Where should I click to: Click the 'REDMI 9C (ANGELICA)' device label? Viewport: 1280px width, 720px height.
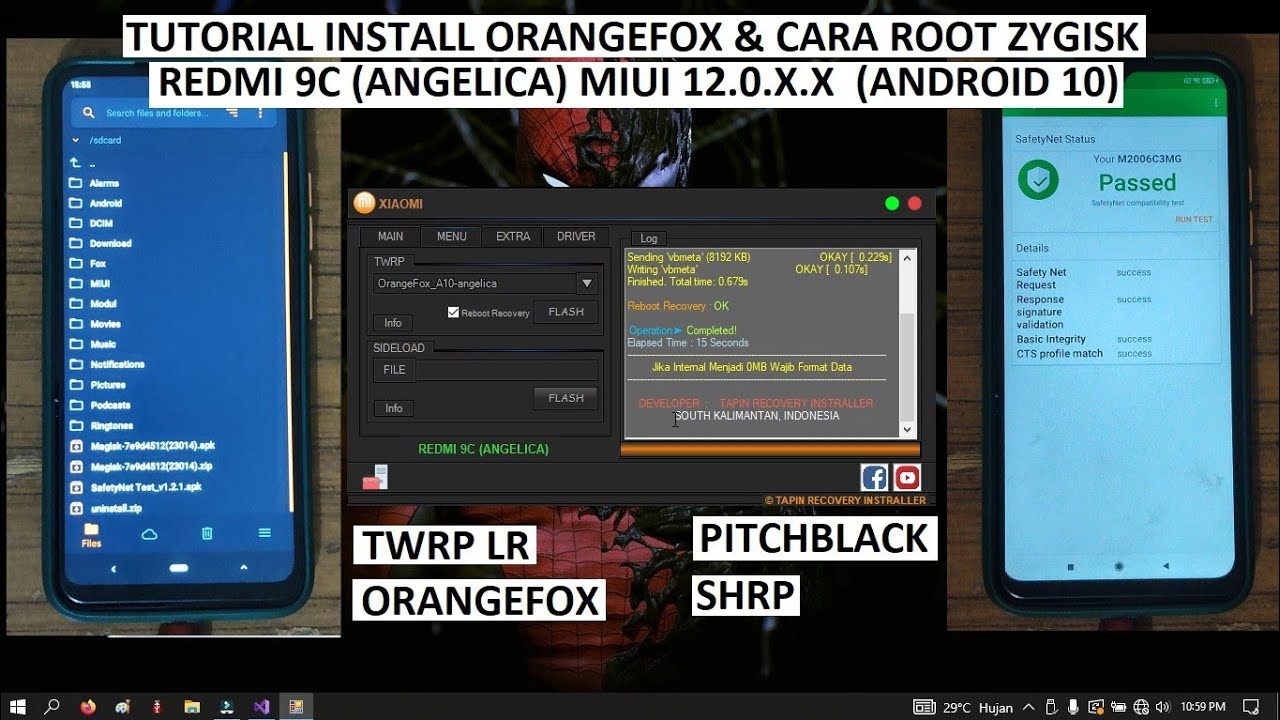click(483, 449)
